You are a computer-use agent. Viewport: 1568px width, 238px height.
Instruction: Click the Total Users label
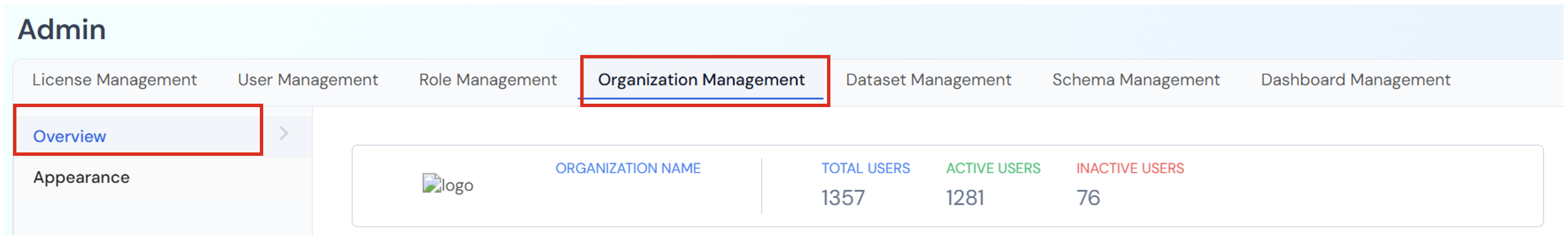coord(865,168)
